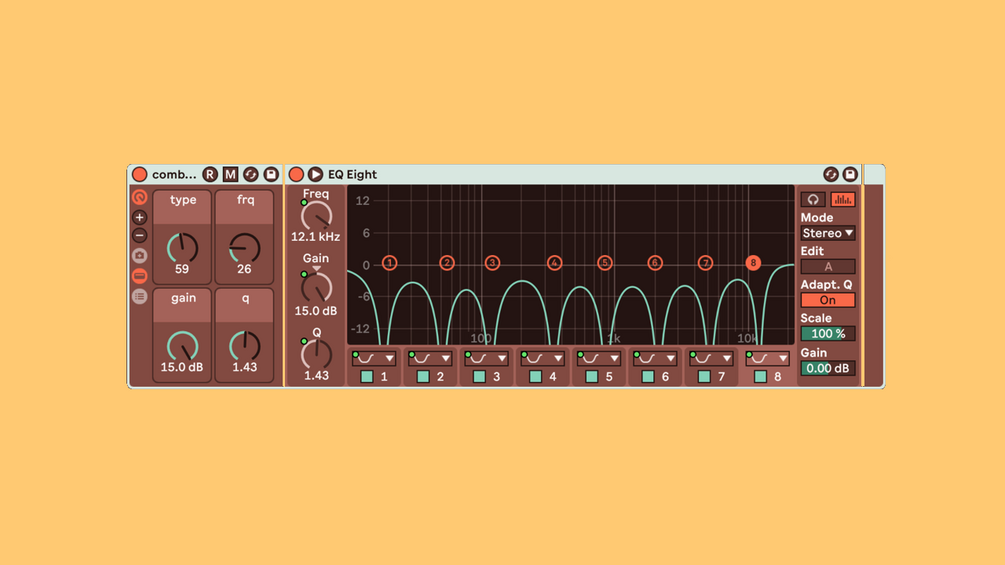
Task: Click the output Gain 0.00 dB field
Action: [828, 368]
